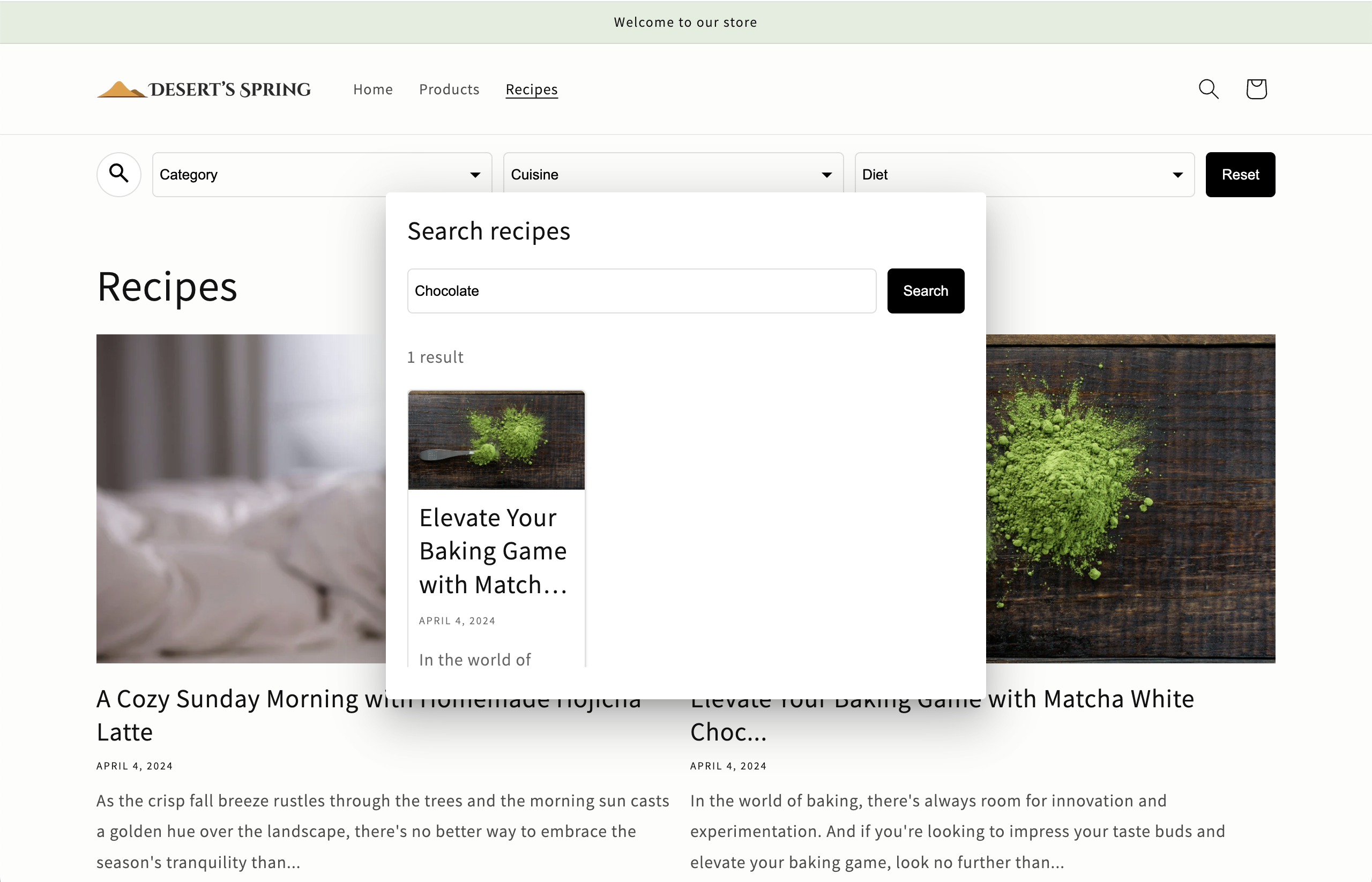Open the Category dropdown arrow
Viewport: 1372px width, 882px height.
475,175
